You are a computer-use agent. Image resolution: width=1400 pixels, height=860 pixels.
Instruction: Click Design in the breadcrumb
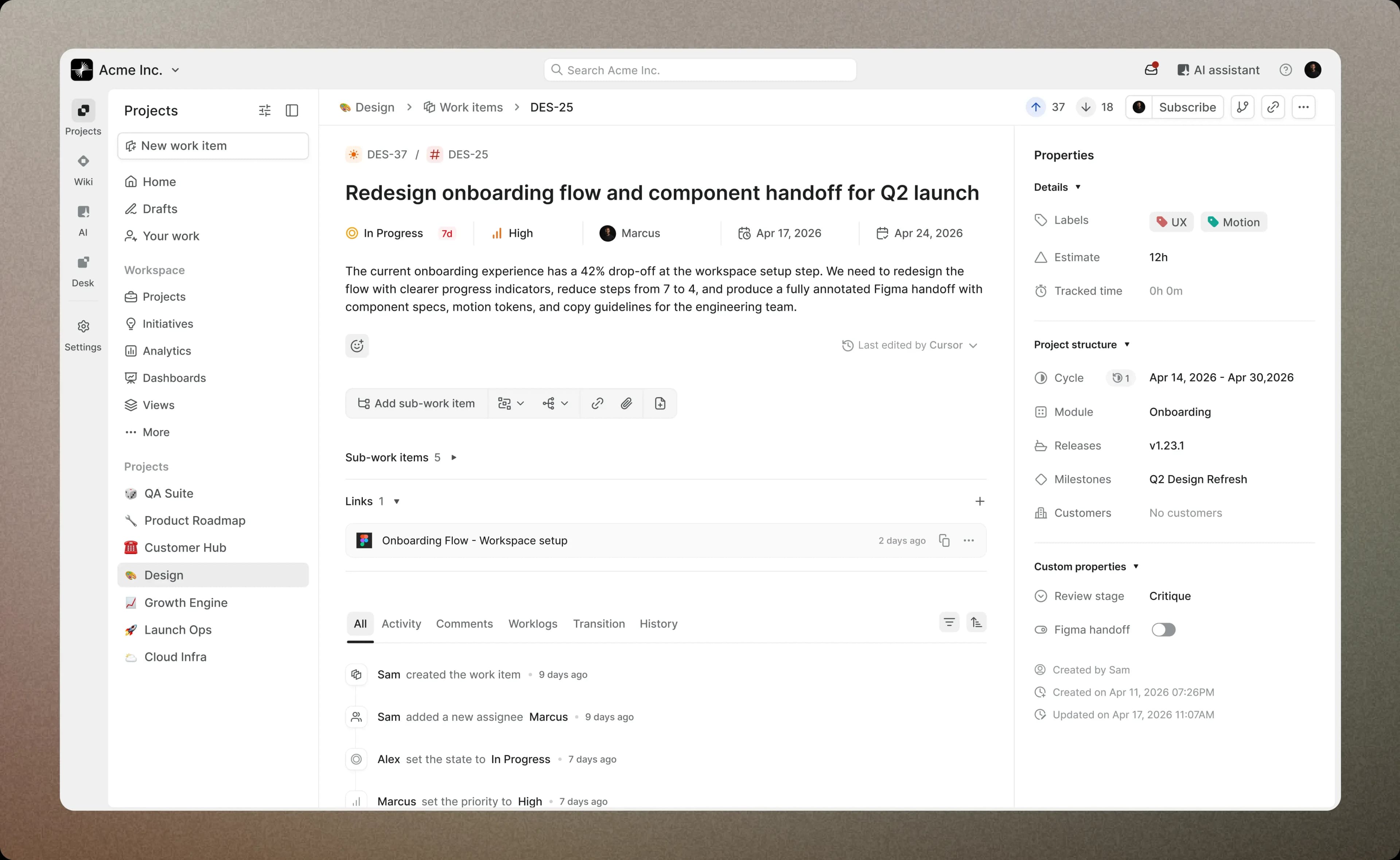[367, 107]
